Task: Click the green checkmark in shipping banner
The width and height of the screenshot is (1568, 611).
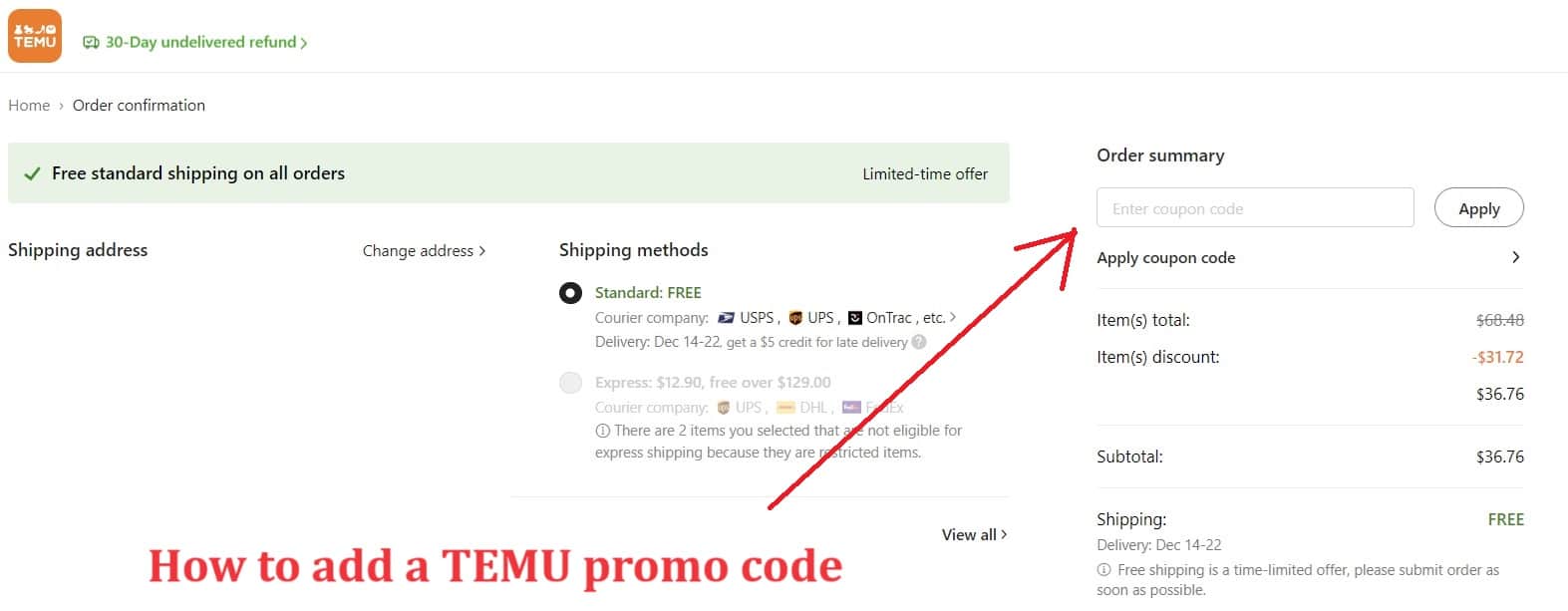Action: tap(32, 173)
